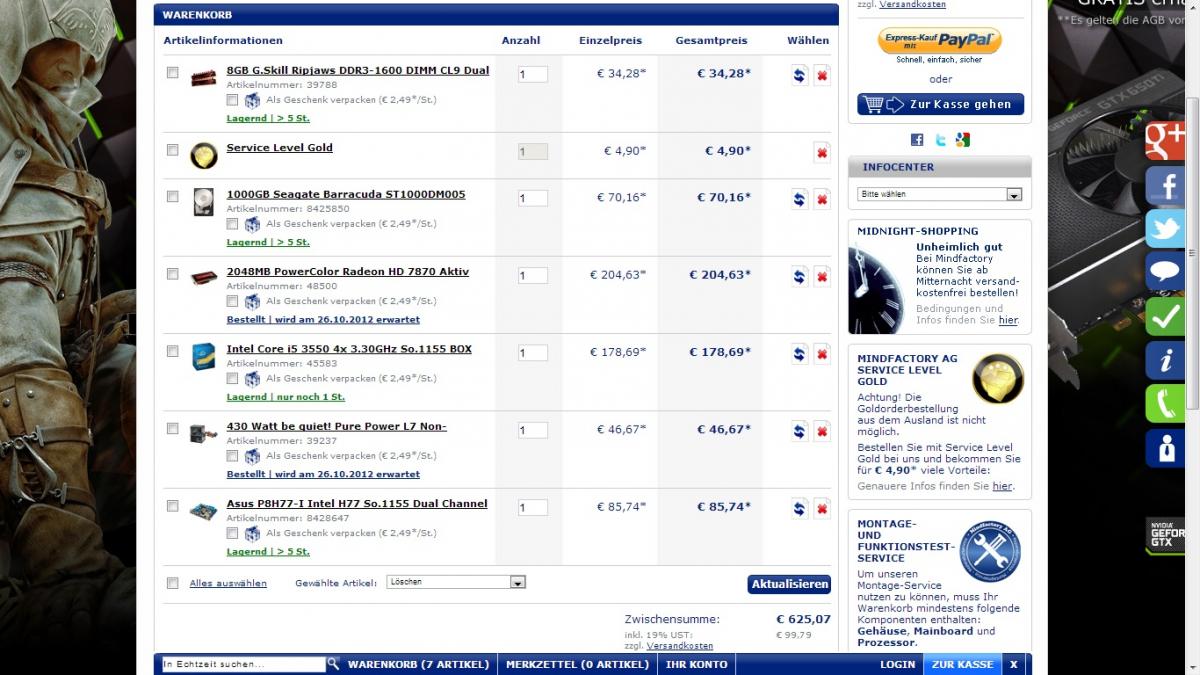The image size is (1200, 675).
Task: Open the 'Löschen' selected-articles dropdown
Action: [456, 582]
